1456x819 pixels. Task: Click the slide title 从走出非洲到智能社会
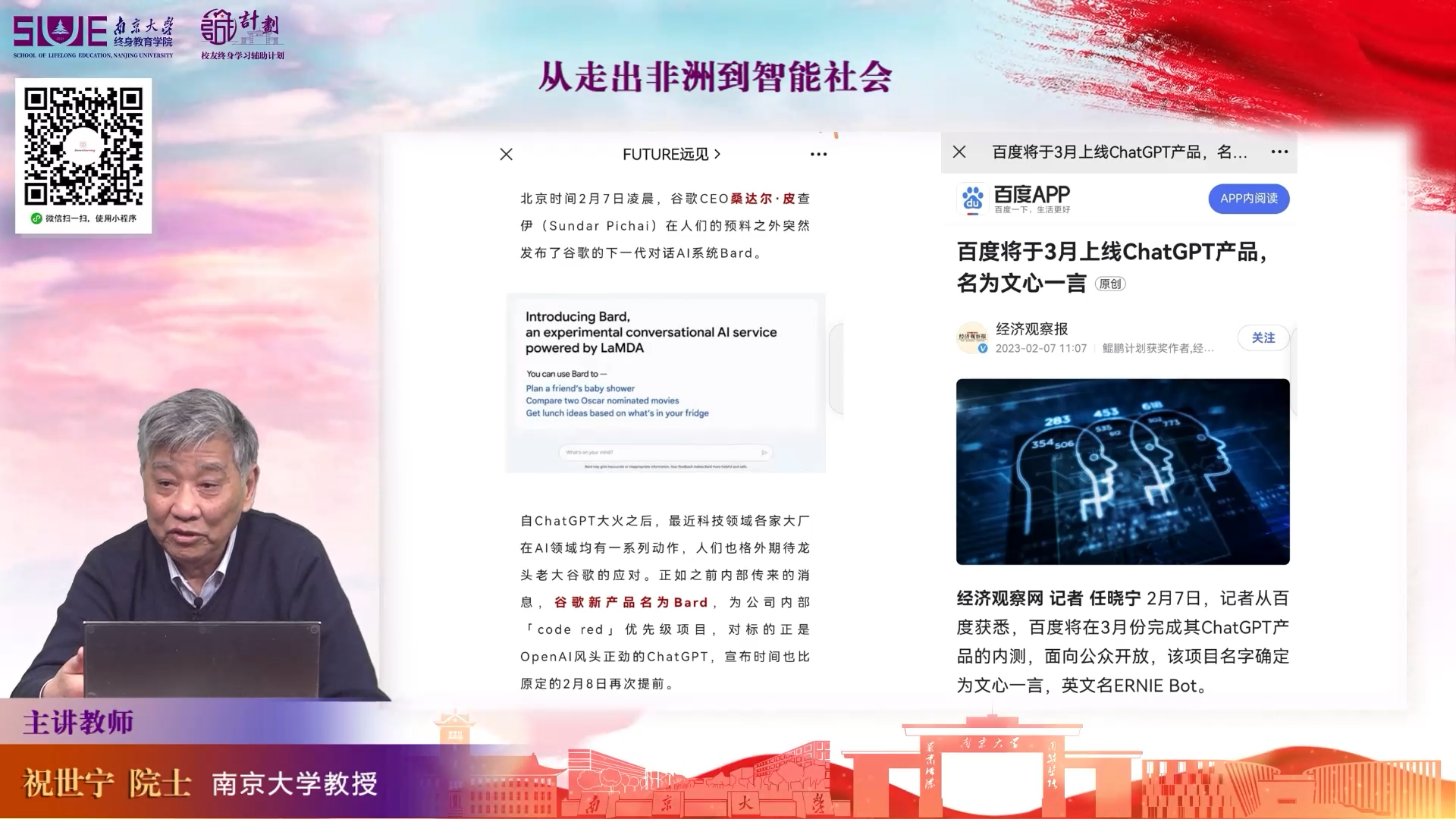[715, 77]
